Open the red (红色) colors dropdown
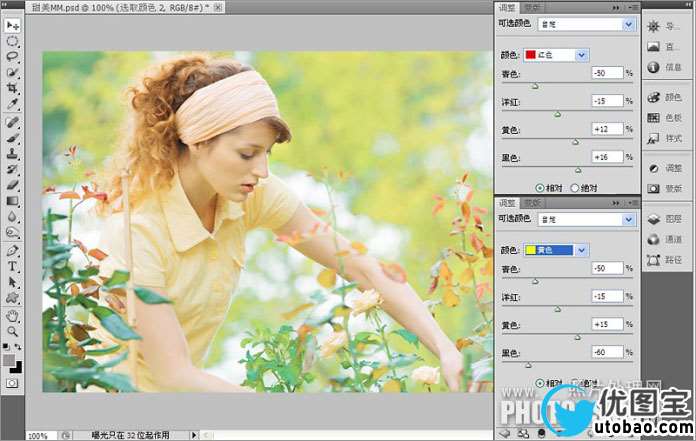This screenshot has height=441, width=696. click(582, 55)
